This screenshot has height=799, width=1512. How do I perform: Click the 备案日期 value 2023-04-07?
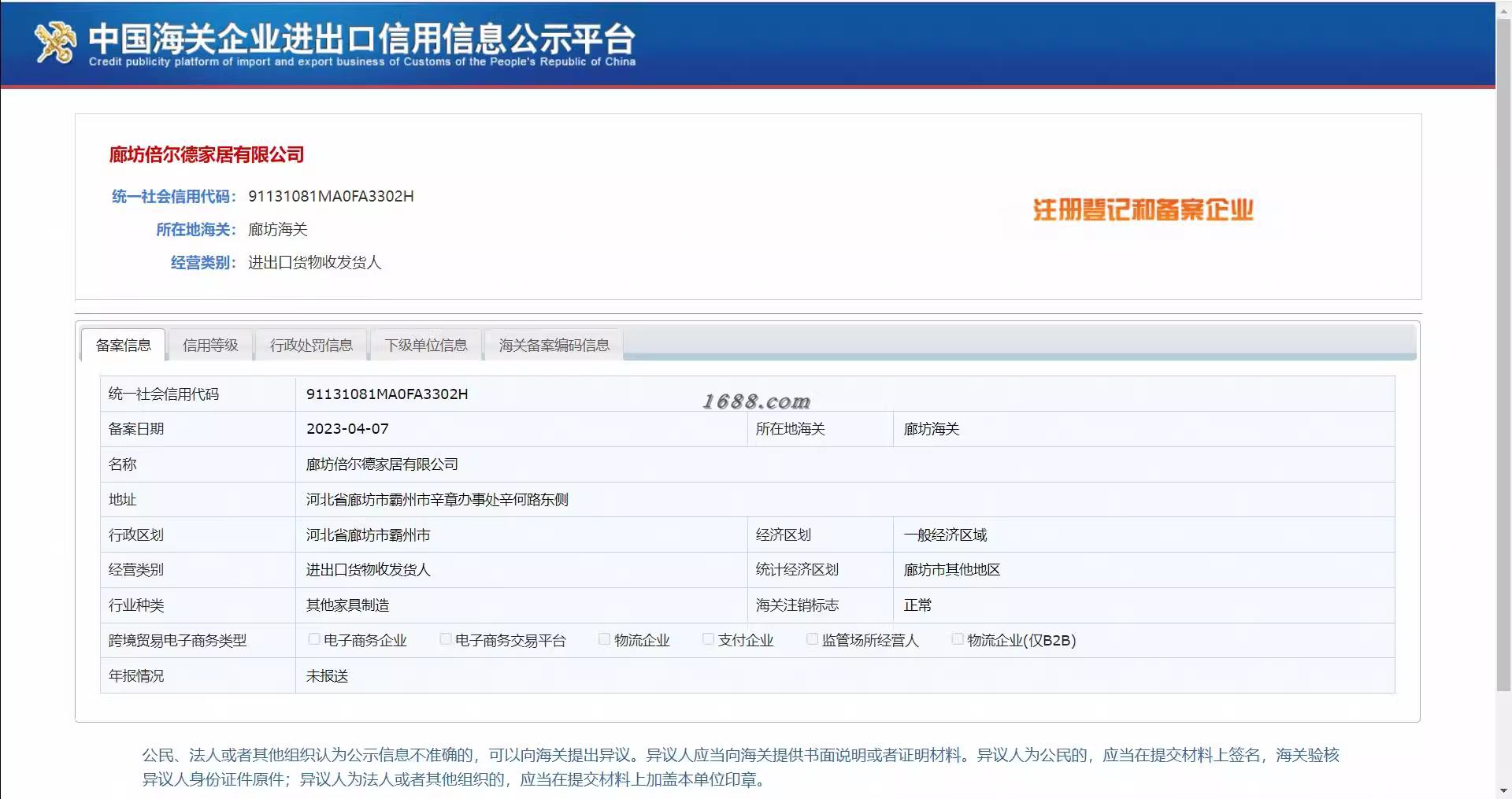[347, 429]
